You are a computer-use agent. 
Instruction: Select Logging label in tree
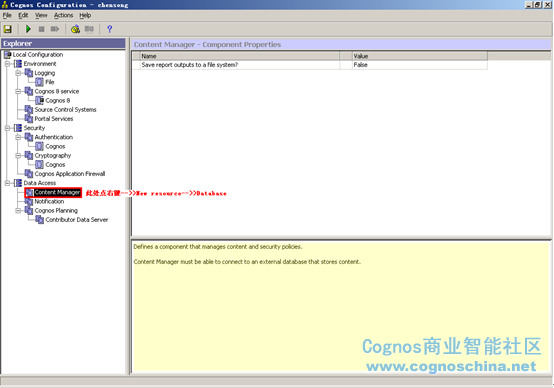(45, 73)
